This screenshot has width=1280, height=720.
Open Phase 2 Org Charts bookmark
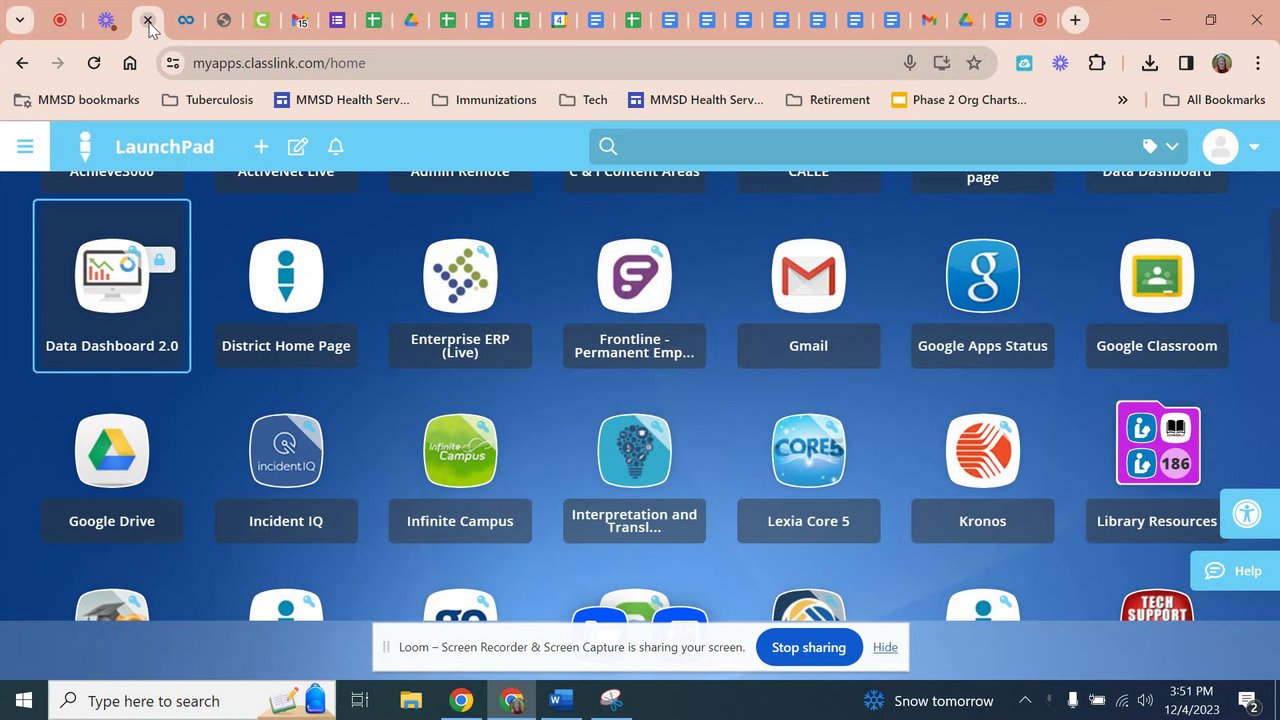pos(958,100)
